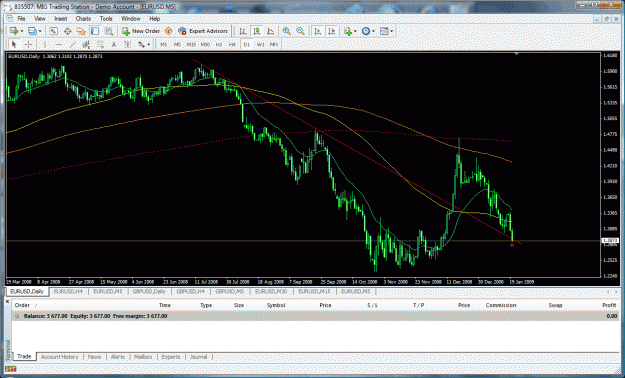Screen dimensions: 625x378
Task: Open the Help menu
Action: click(x=155, y=19)
